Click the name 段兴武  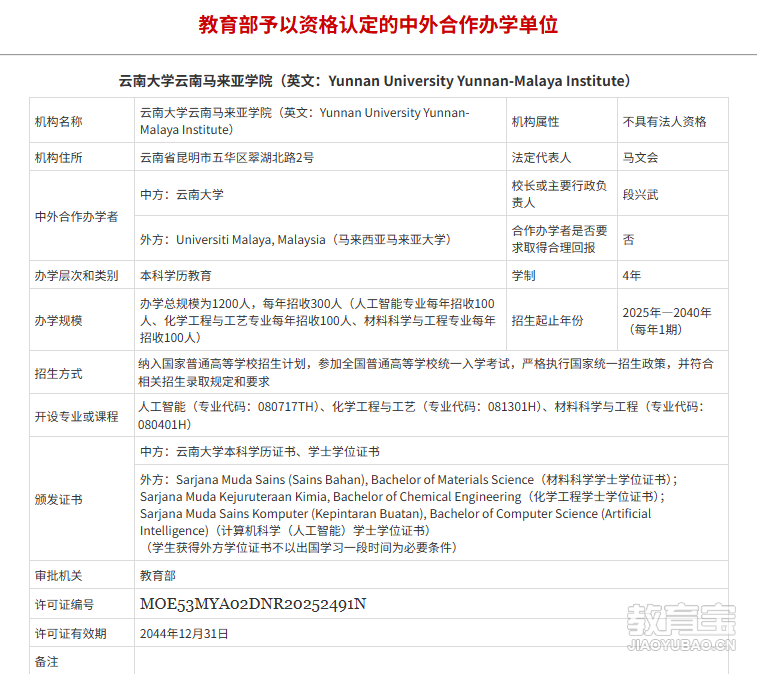640,195
